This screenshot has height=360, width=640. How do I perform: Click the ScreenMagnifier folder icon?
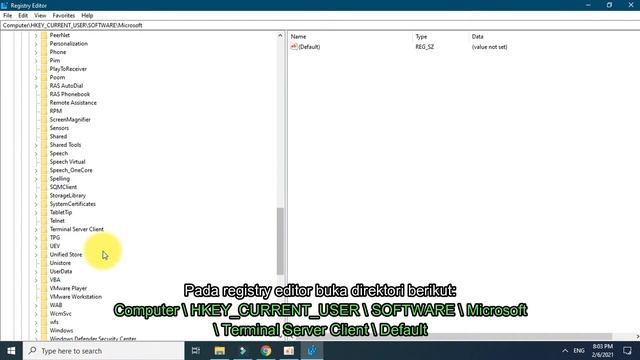44,120
